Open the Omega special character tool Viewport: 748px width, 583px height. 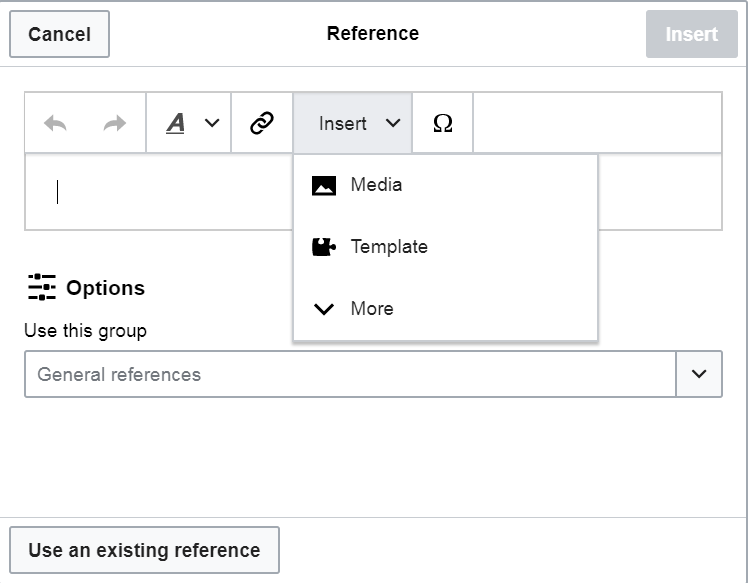[x=442, y=123]
